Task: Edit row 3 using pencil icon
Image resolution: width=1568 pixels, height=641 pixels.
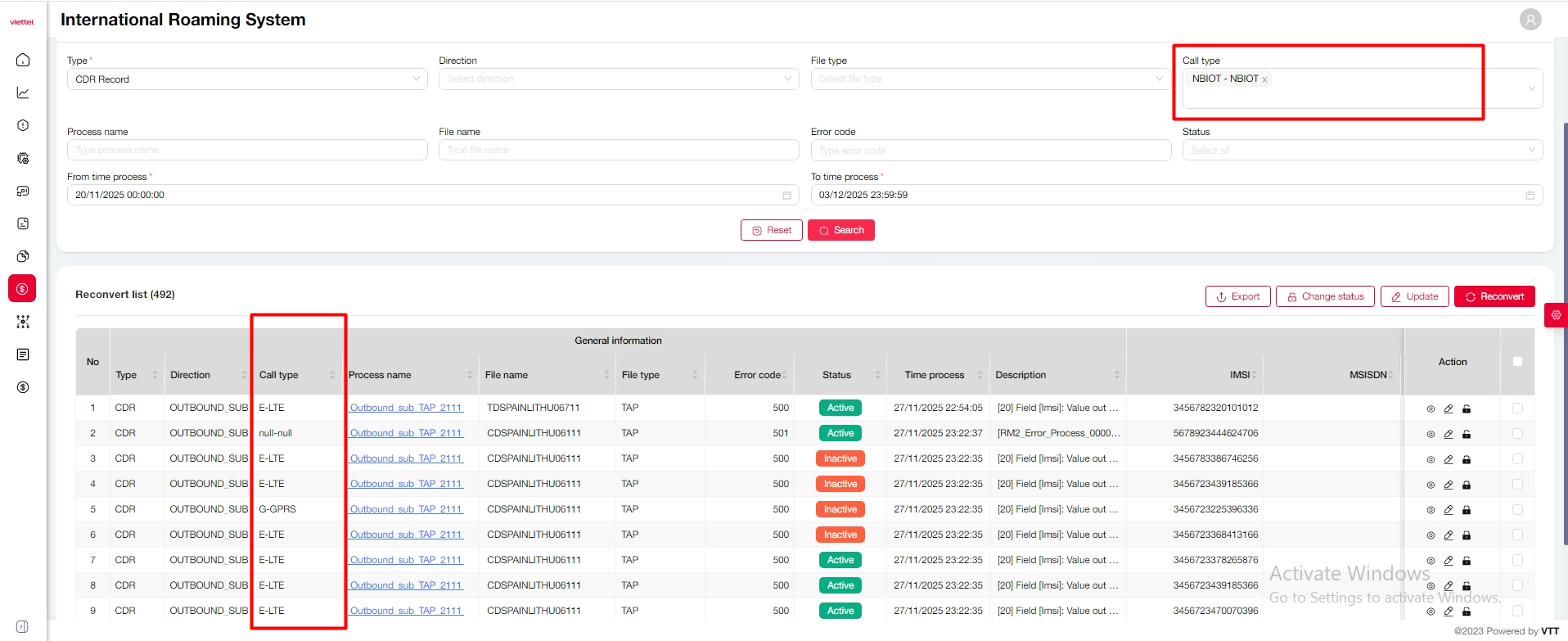Action: [1449, 459]
